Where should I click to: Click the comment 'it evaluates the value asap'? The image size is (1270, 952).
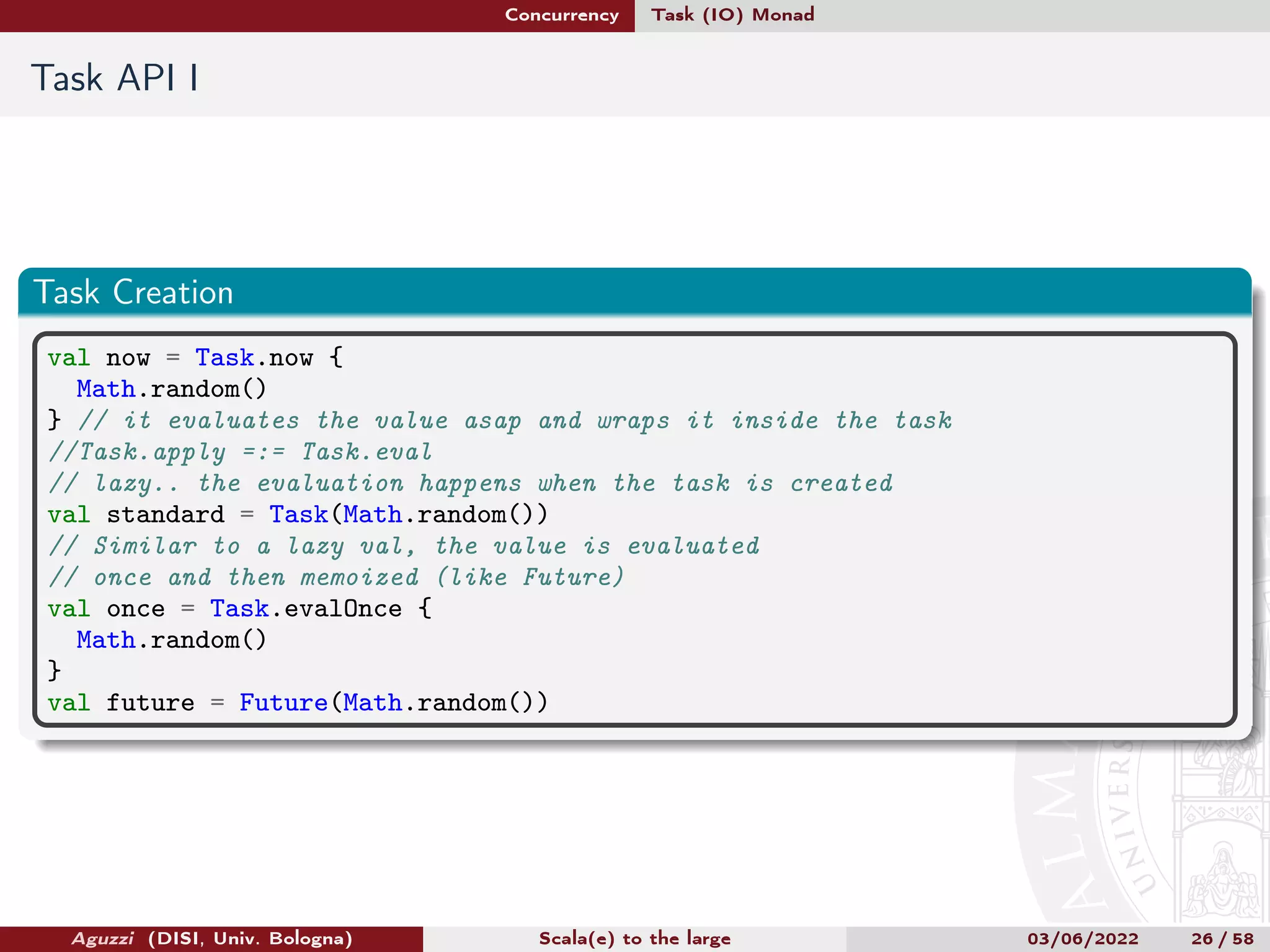tap(322, 421)
